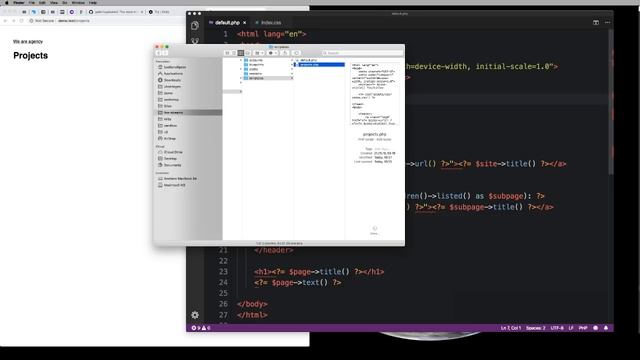
Task: Switch Finder to list view
Action: [234, 53]
